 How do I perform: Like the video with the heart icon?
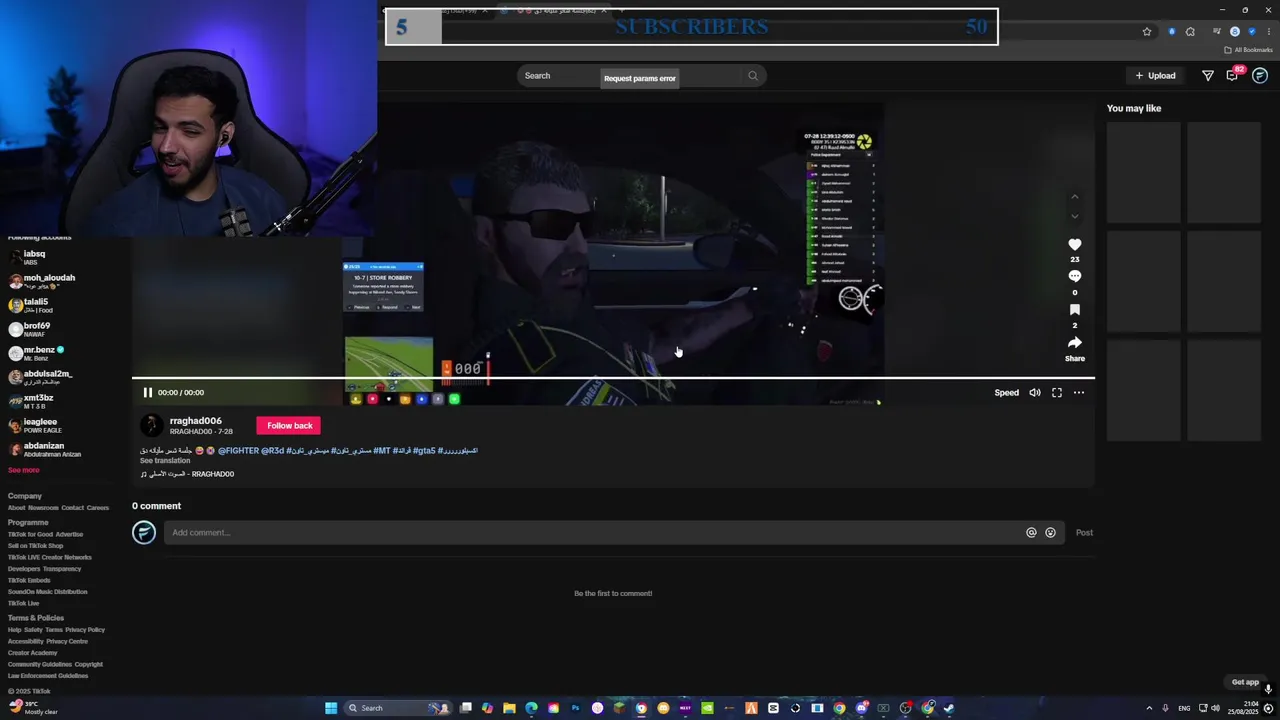click(1075, 245)
